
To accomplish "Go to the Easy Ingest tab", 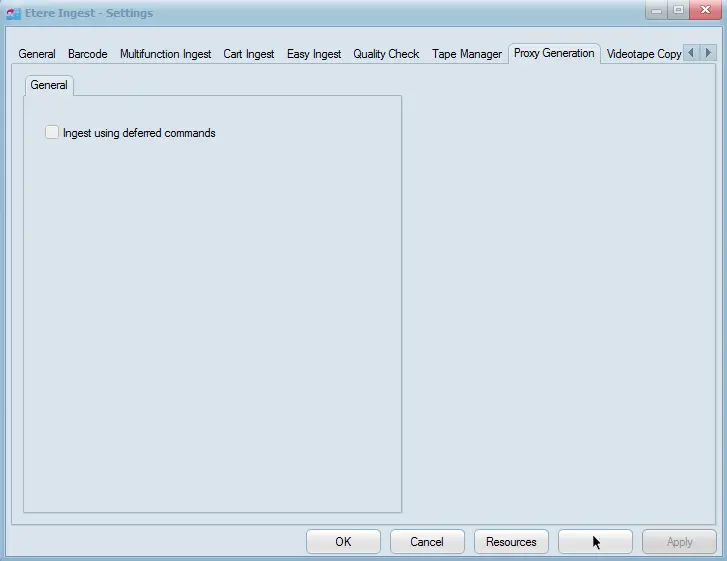I will [x=313, y=54].
